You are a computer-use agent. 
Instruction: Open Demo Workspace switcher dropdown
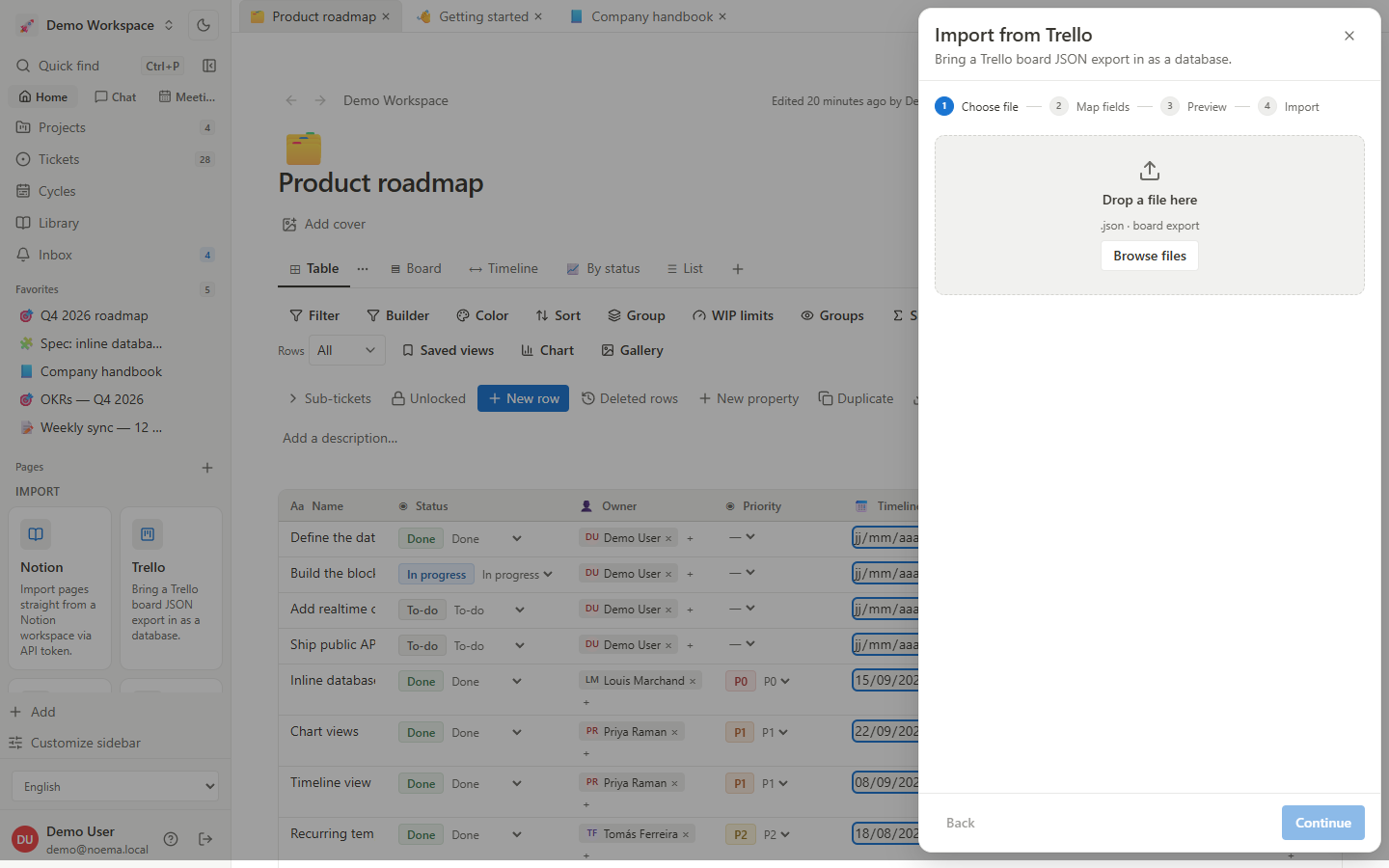click(98, 25)
